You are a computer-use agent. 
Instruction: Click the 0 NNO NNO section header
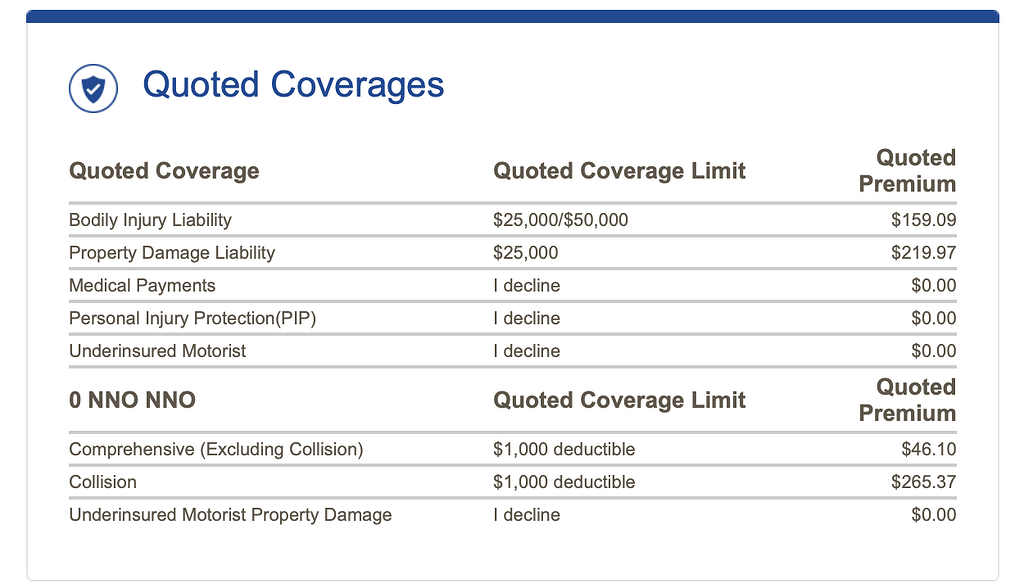point(132,401)
